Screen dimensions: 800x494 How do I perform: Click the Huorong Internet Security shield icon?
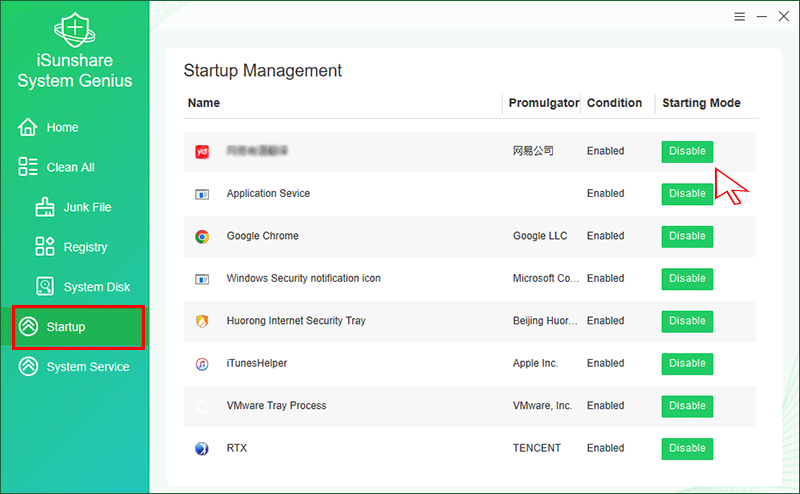[x=202, y=322]
